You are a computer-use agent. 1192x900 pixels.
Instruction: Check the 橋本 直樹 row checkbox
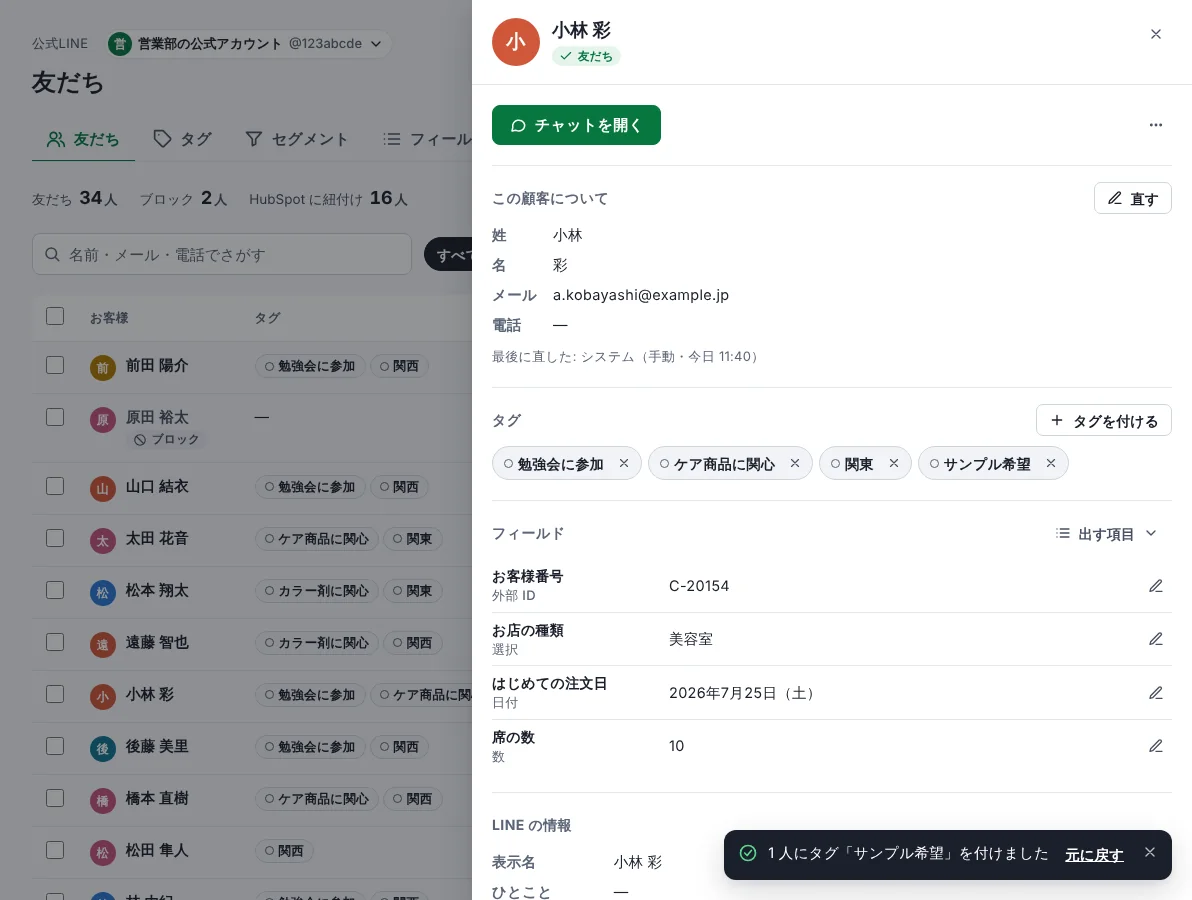click(55, 798)
